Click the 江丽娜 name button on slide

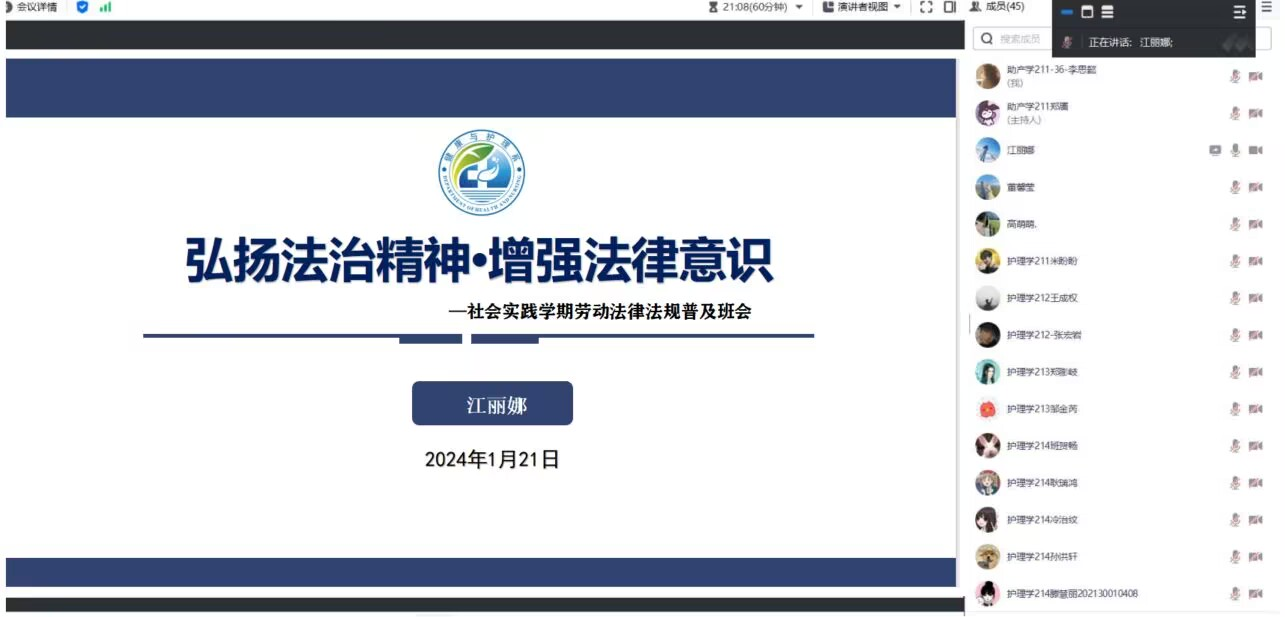[492, 404]
